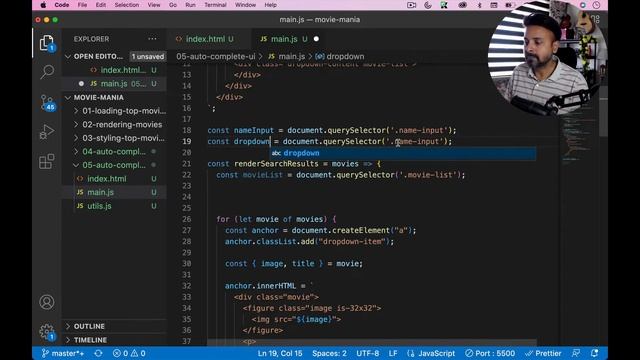Click the battery icon in macOS menu bar
Image resolution: width=640 pixels, height=360 pixels.
pyautogui.click(x=509, y=5)
